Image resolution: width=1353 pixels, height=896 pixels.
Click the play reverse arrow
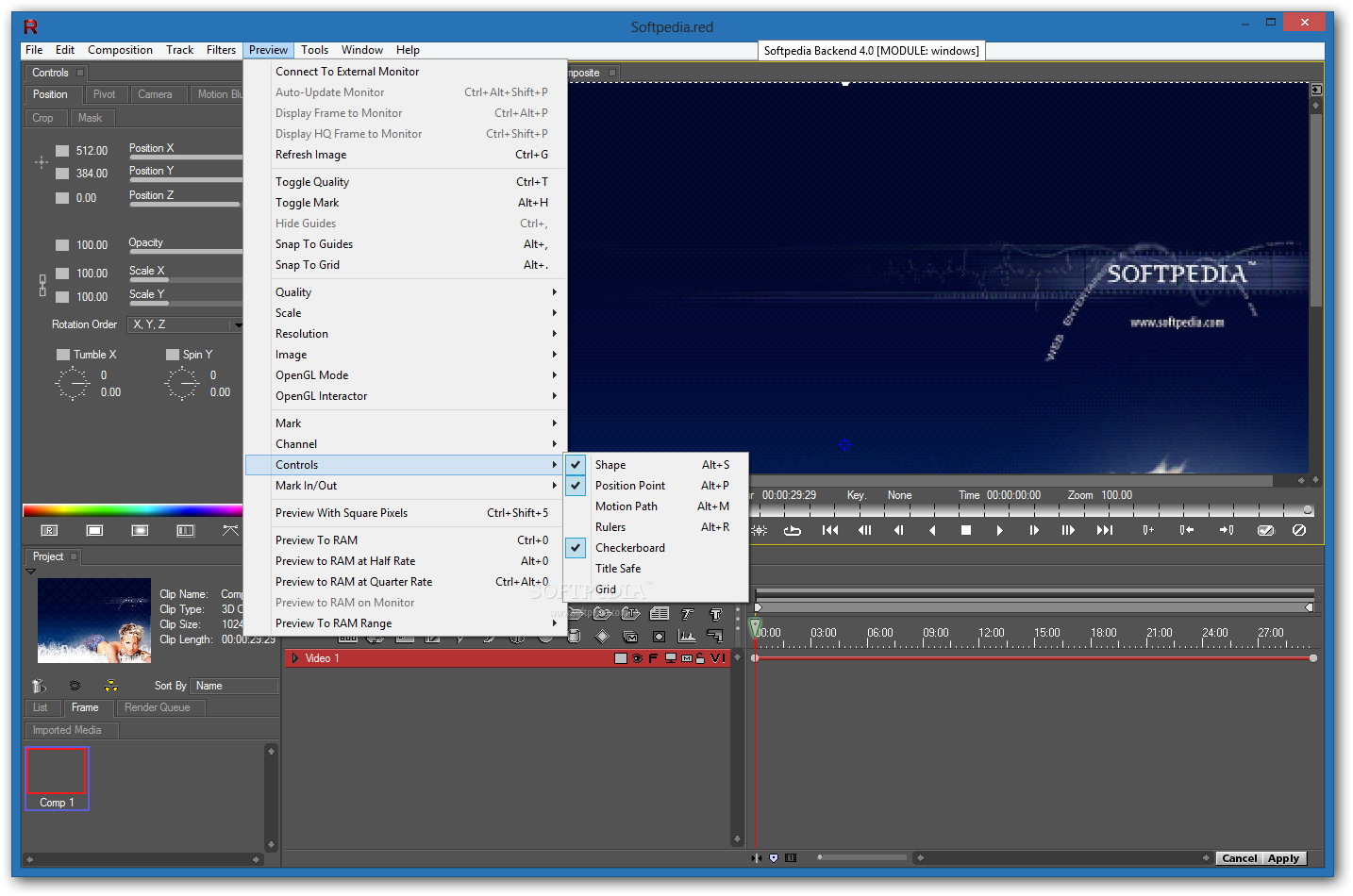[x=932, y=530]
